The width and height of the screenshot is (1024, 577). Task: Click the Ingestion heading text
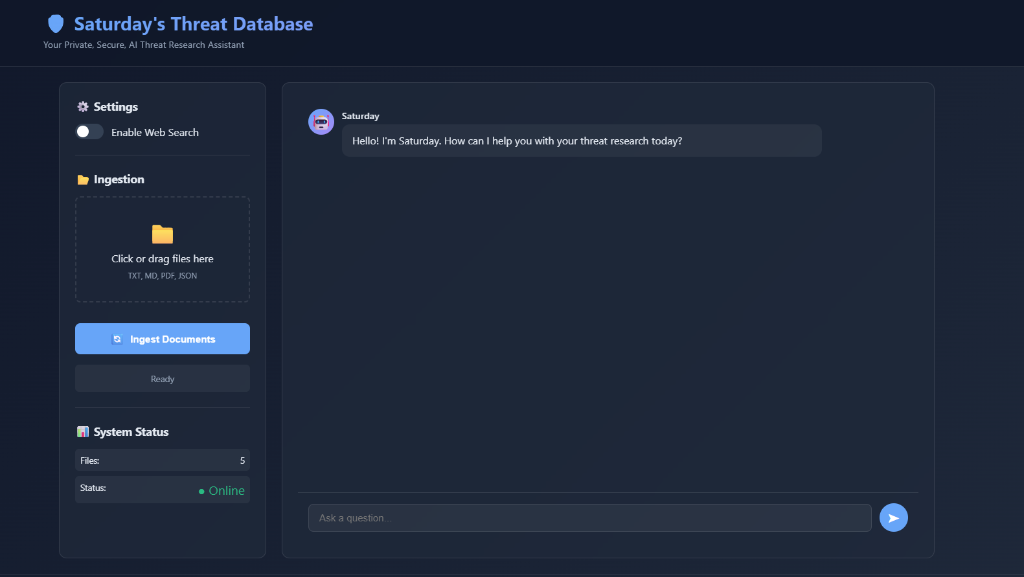pos(119,179)
